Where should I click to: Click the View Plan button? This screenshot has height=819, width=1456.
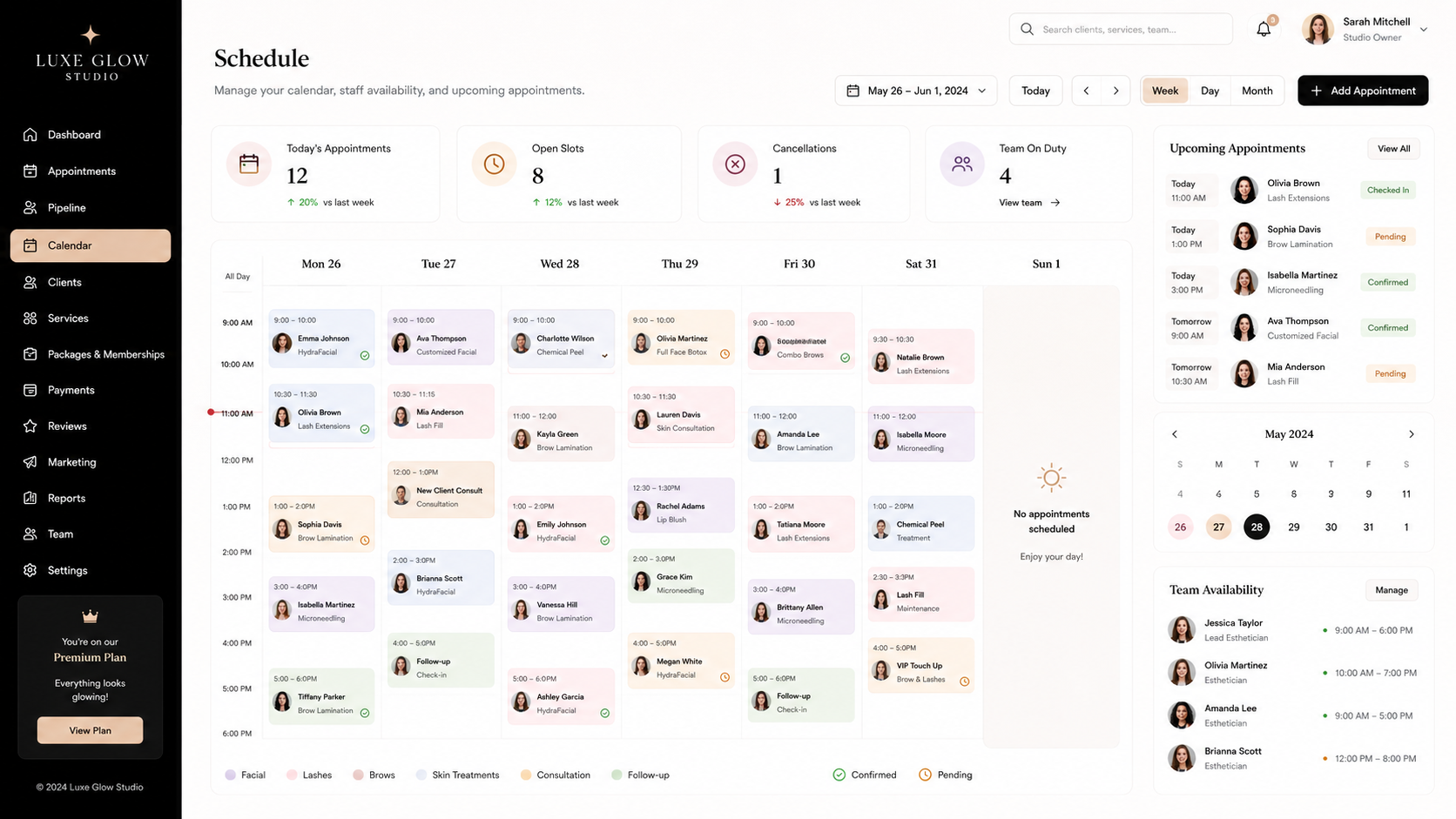91,730
